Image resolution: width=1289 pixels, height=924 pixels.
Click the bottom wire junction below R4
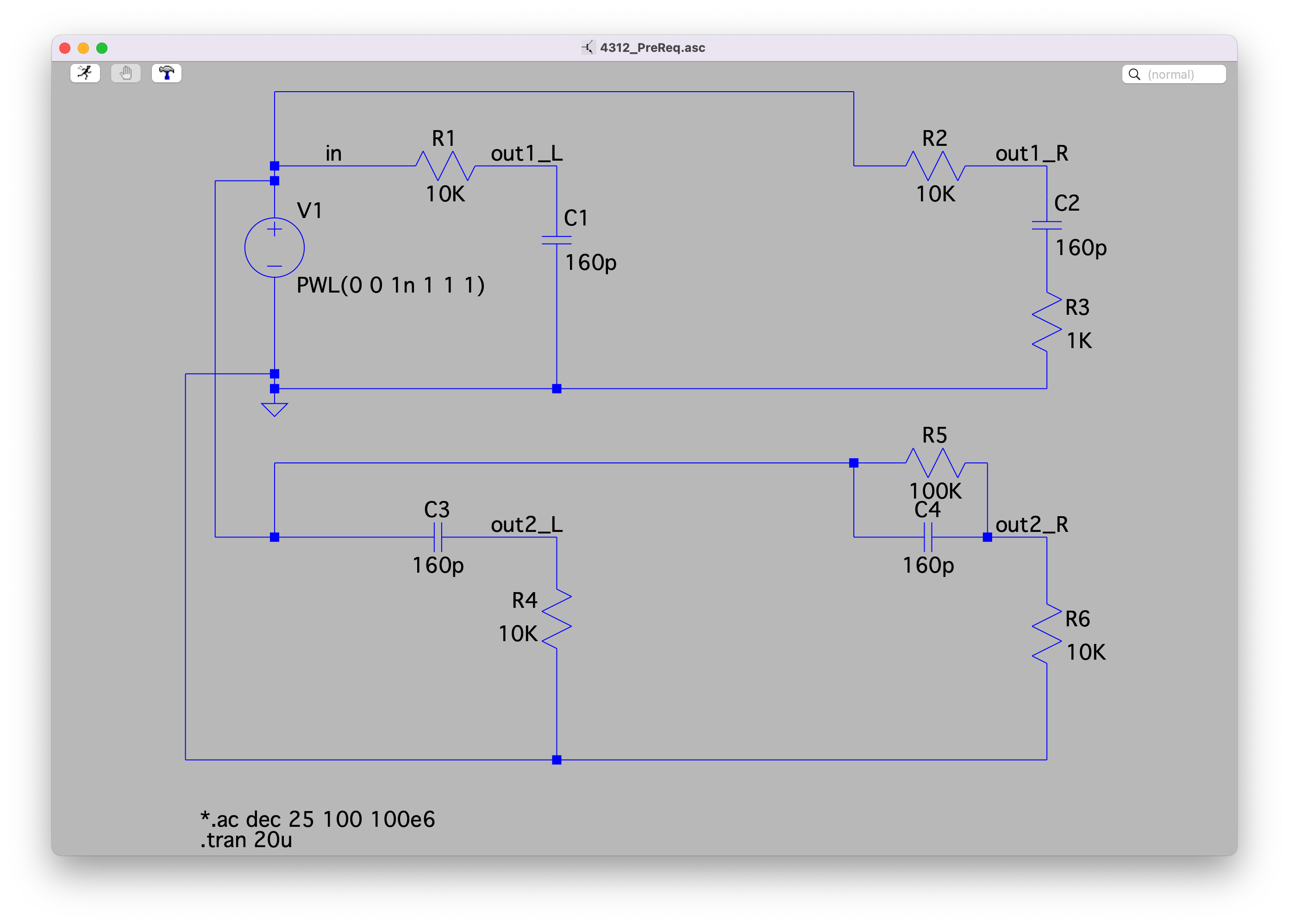pos(557,760)
